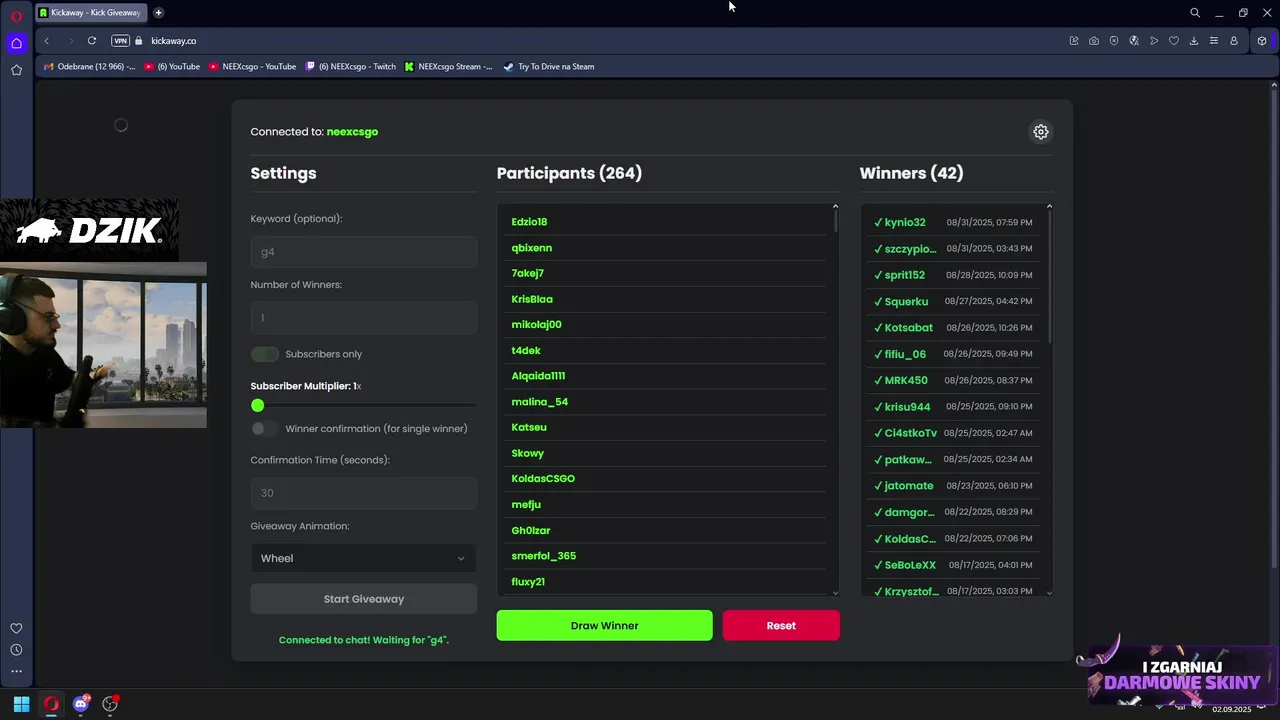Image resolution: width=1280 pixels, height=720 pixels.
Task: Open sidebar favorites heart icon
Action: tap(16, 628)
